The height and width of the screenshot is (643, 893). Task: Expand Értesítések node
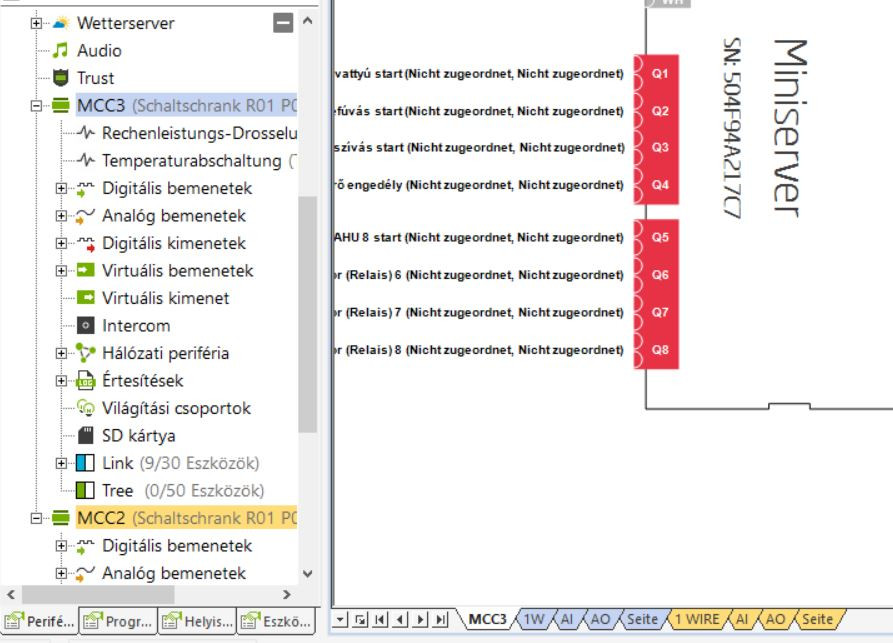pos(61,380)
